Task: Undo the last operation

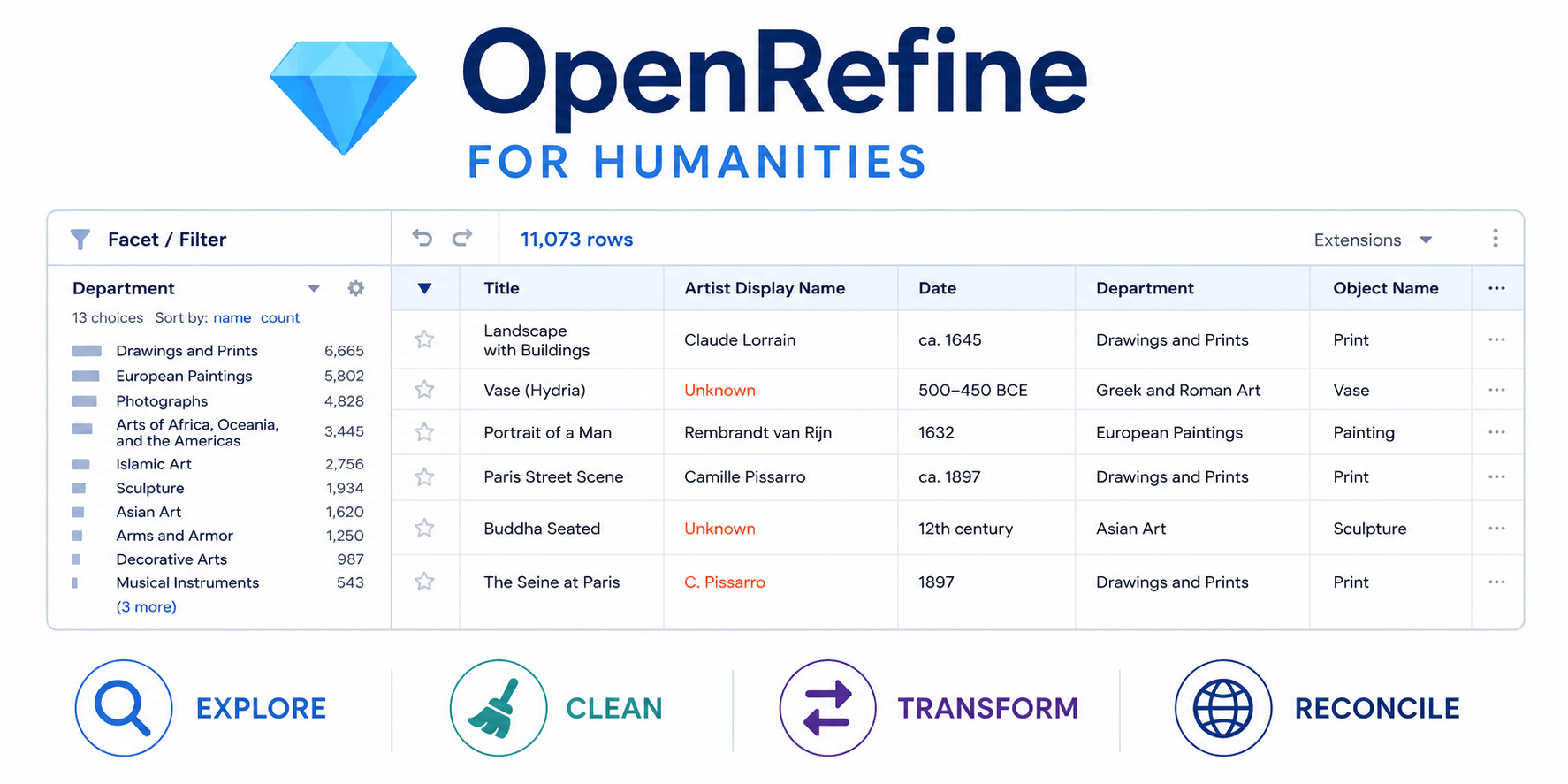Action: 422,238
